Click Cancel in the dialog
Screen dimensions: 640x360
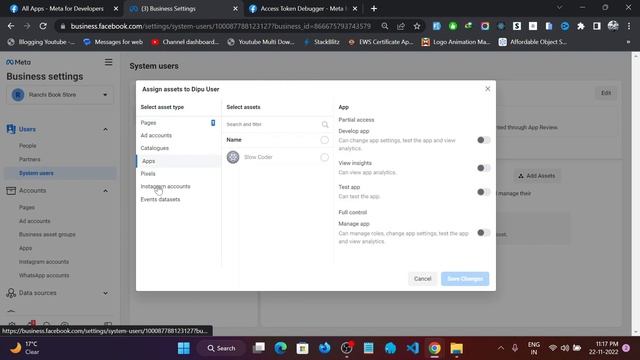pyautogui.click(x=422, y=279)
